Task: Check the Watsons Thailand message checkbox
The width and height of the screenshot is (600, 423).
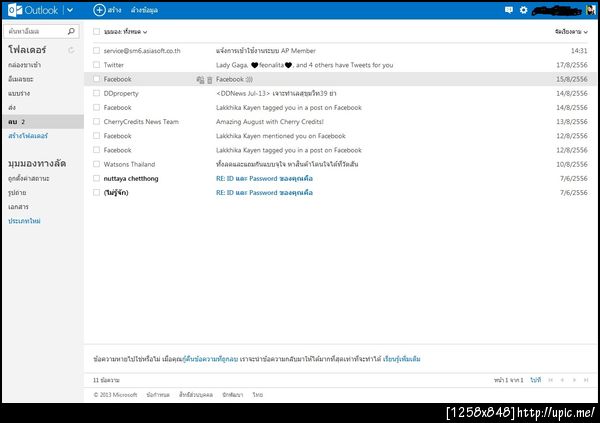Action: (96, 164)
